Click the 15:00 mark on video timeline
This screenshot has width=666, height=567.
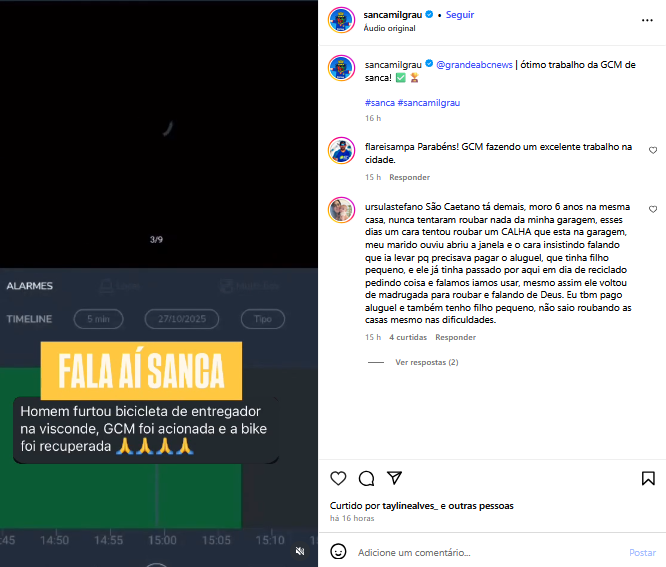pos(162,540)
